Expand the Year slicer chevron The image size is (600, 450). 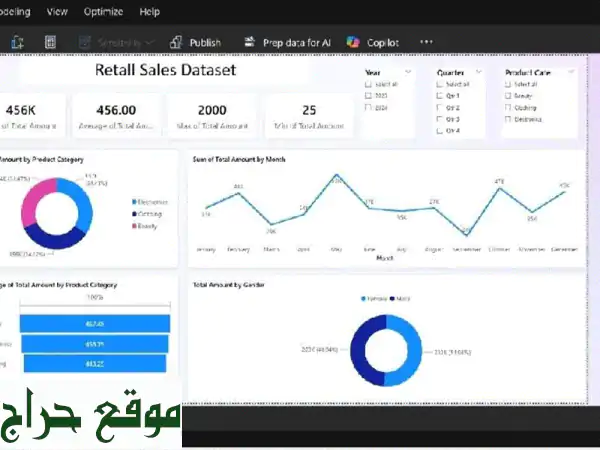click(408, 72)
